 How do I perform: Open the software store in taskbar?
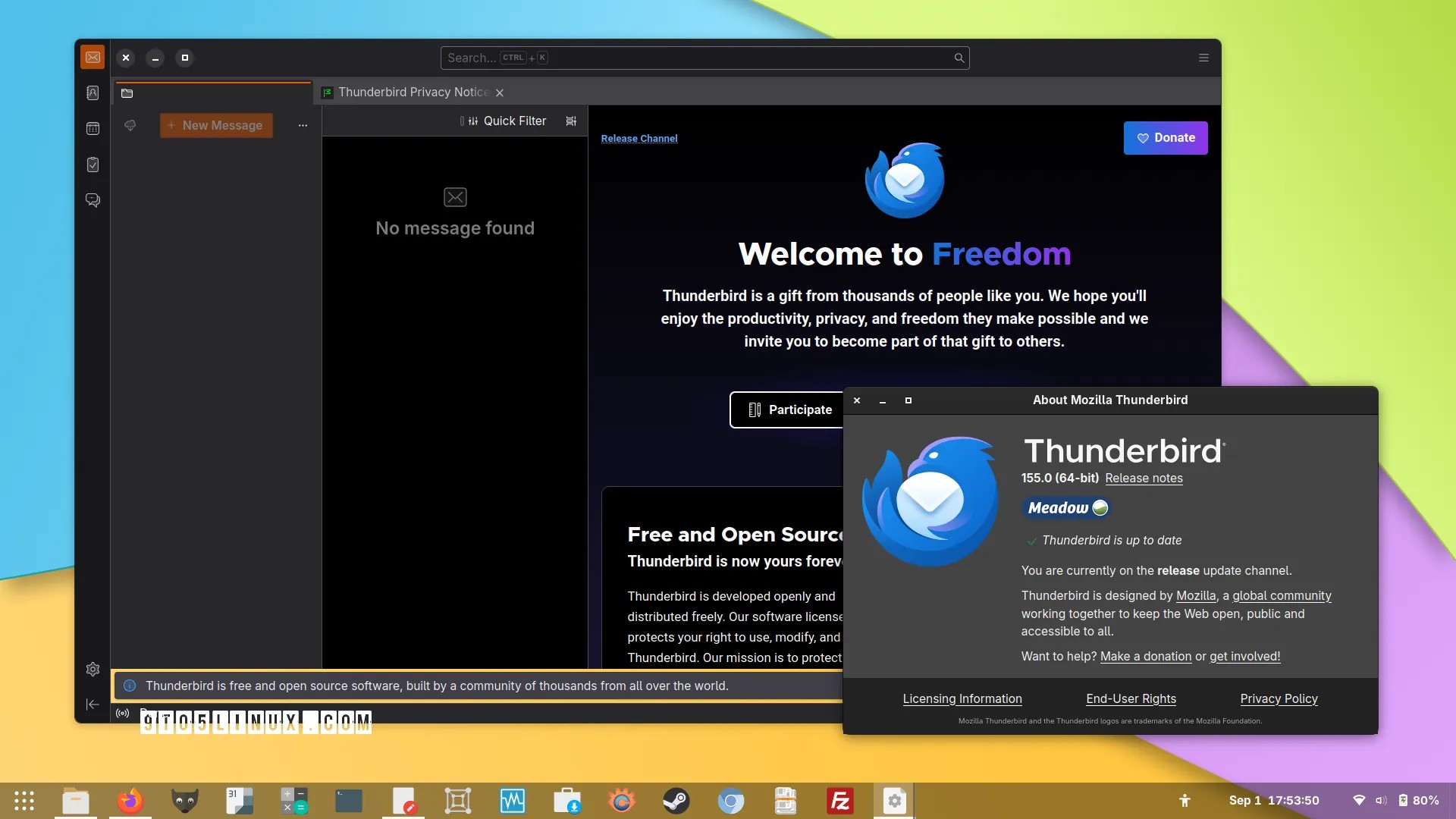pos(567,801)
